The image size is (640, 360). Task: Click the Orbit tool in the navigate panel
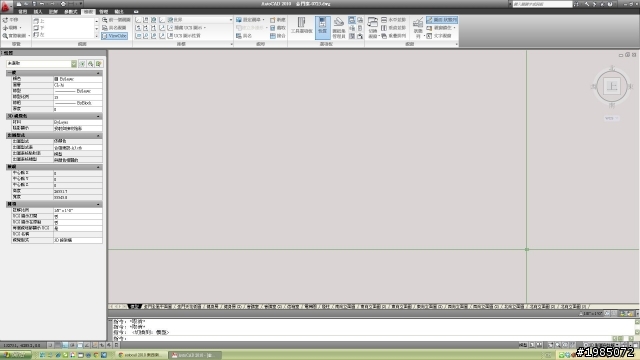point(11,28)
